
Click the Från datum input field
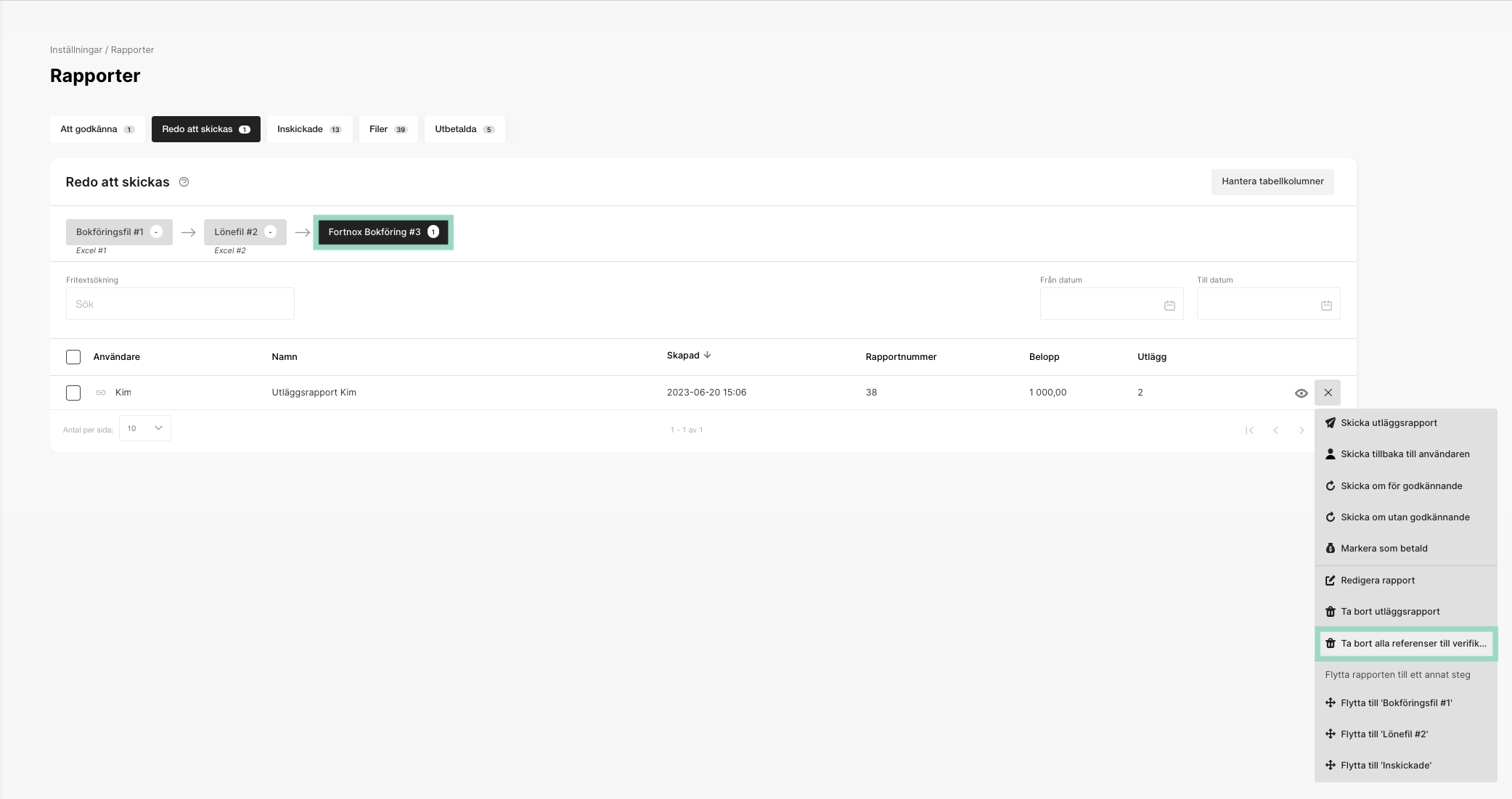[x=1111, y=304]
